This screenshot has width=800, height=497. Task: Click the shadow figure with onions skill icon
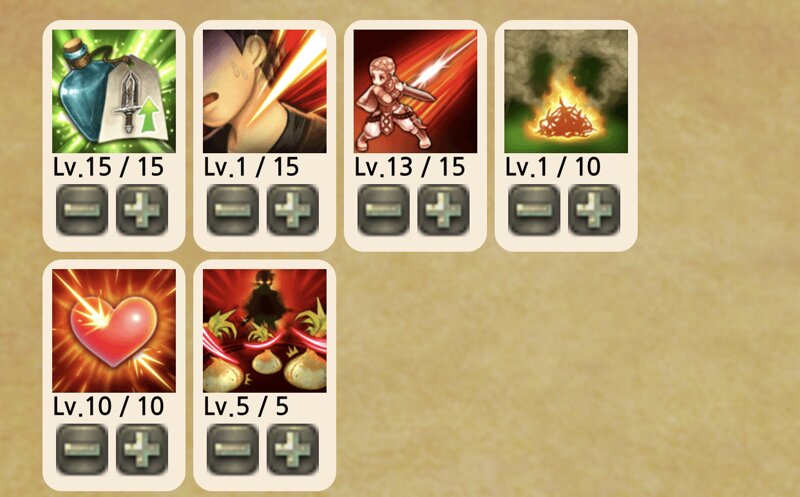(265, 331)
